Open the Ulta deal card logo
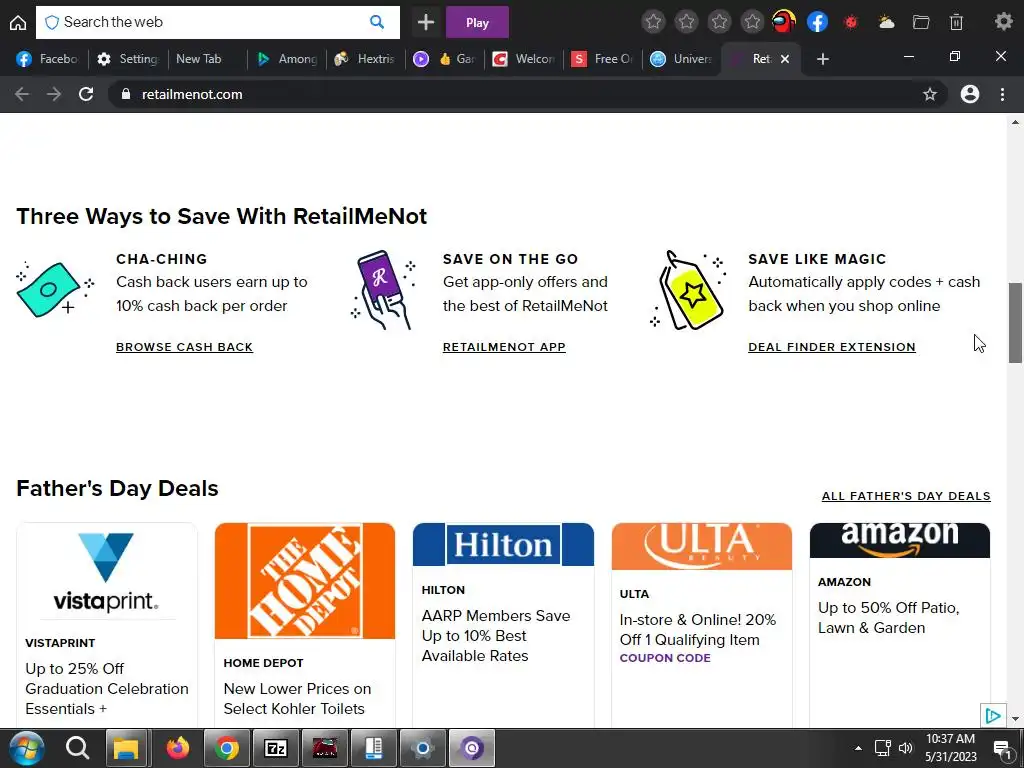The image size is (1024, 768). coord(702,546)
